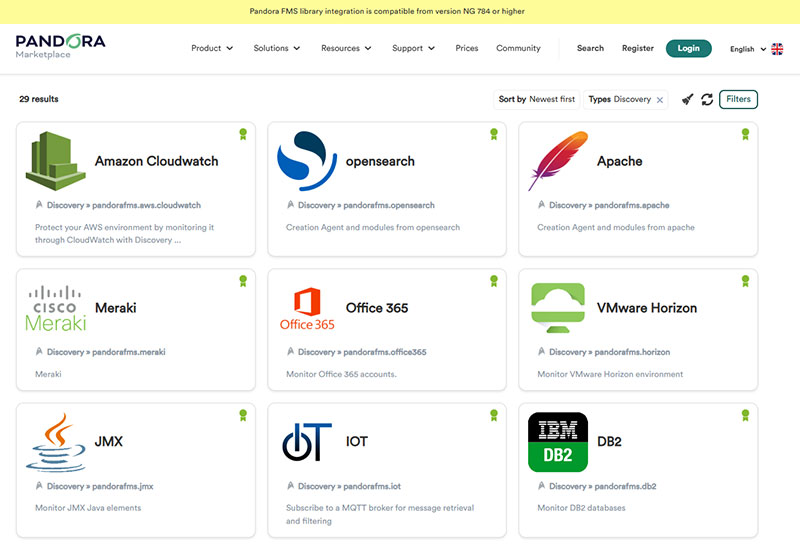Click the Apache feather logo
Screen dimensions: 800x546
[x=558, y=161]
